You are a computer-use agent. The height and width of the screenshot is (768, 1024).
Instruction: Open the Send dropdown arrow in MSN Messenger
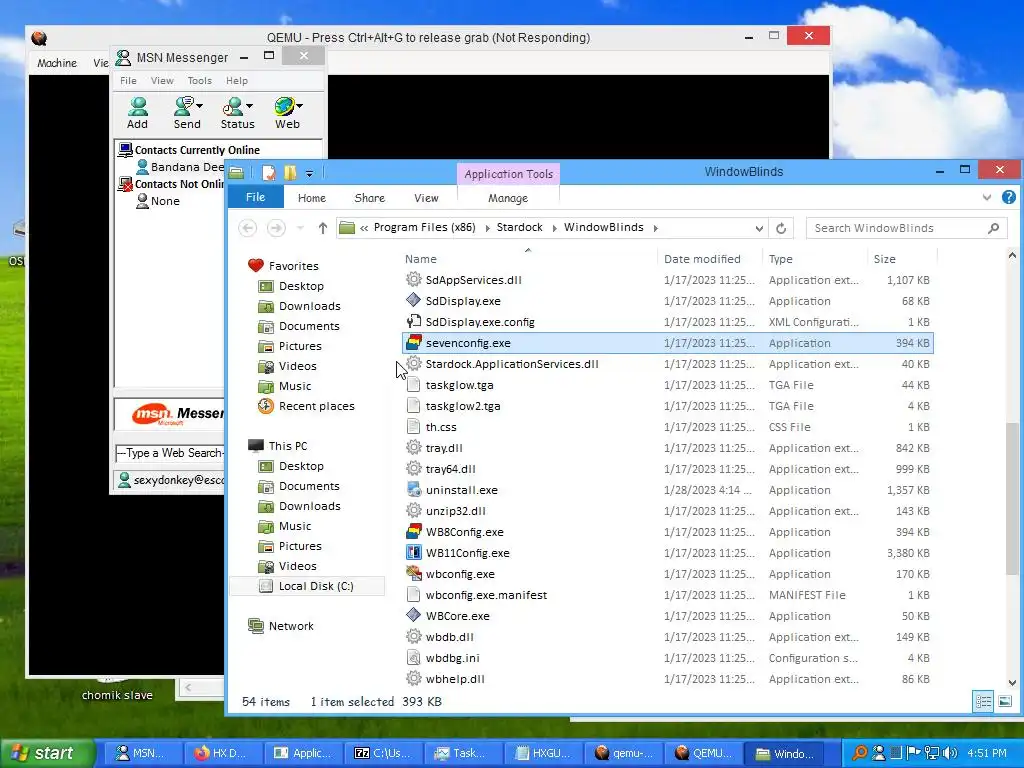199,105
